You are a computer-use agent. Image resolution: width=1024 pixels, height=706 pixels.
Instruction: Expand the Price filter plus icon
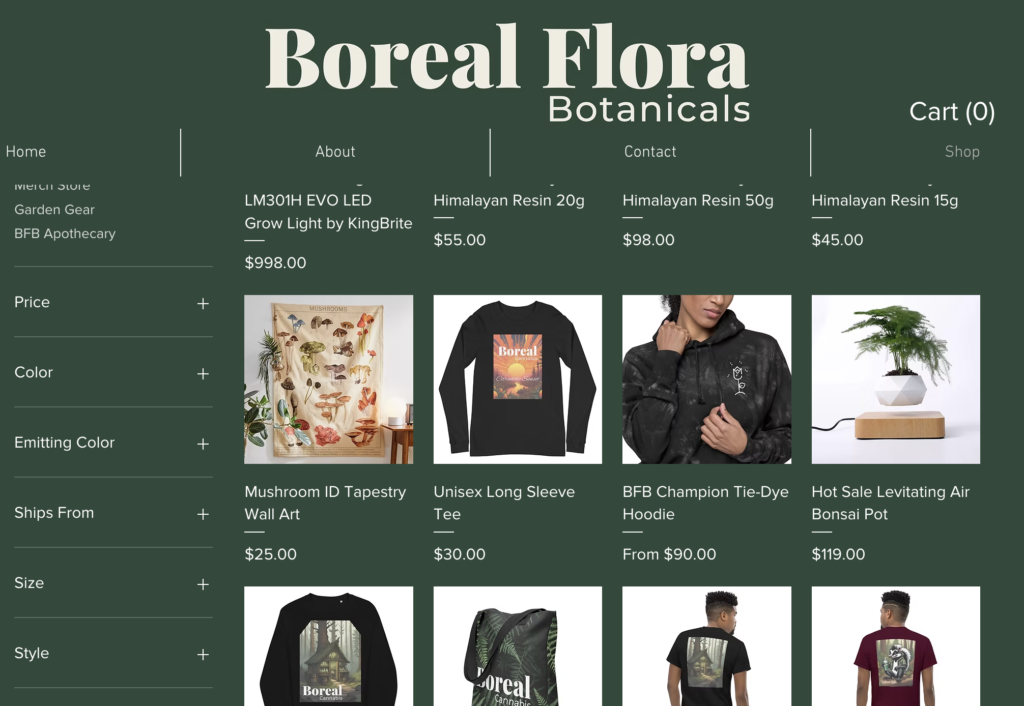coord(203,304)
